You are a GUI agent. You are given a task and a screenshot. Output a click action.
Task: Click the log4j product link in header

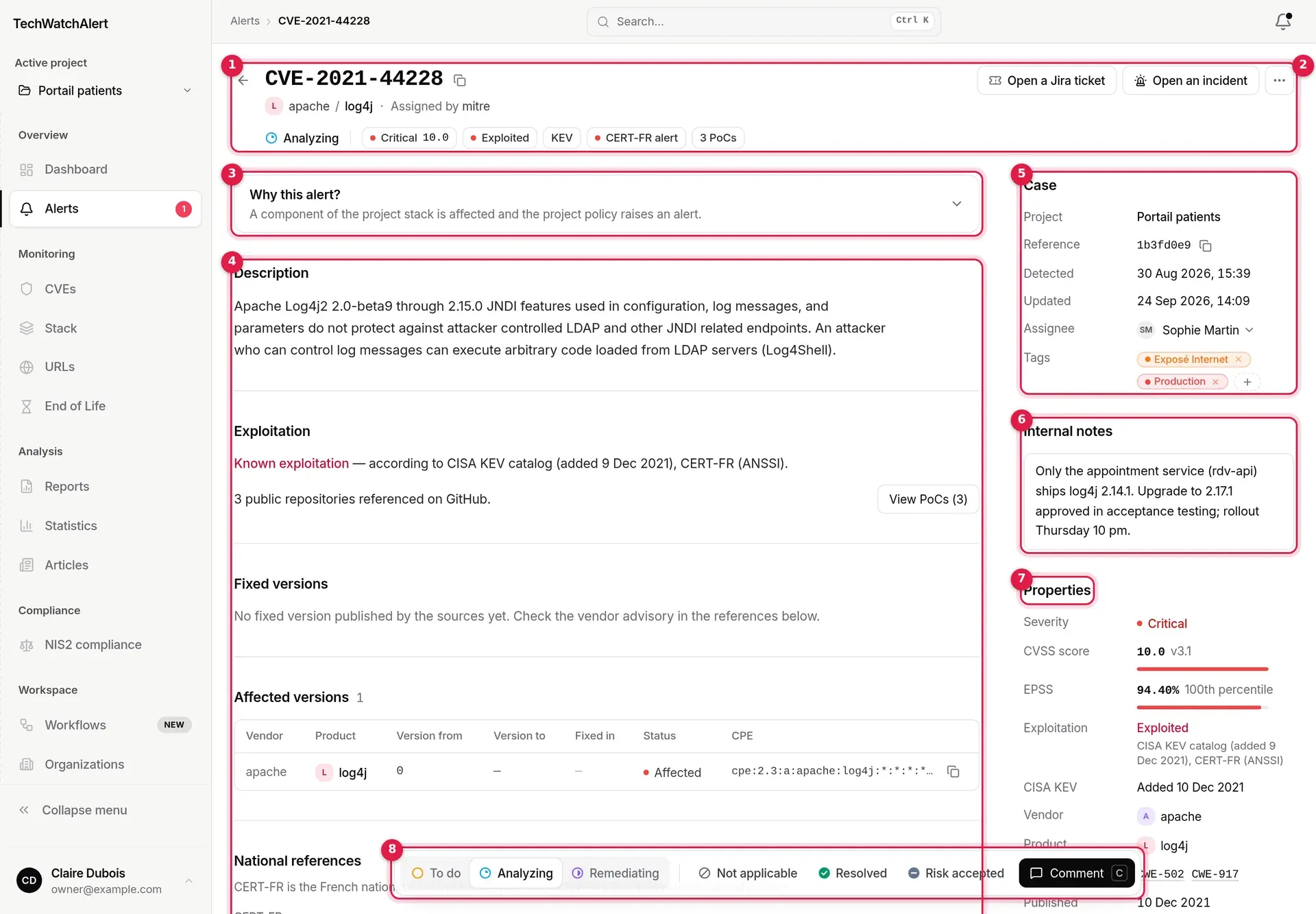[358, 106]
